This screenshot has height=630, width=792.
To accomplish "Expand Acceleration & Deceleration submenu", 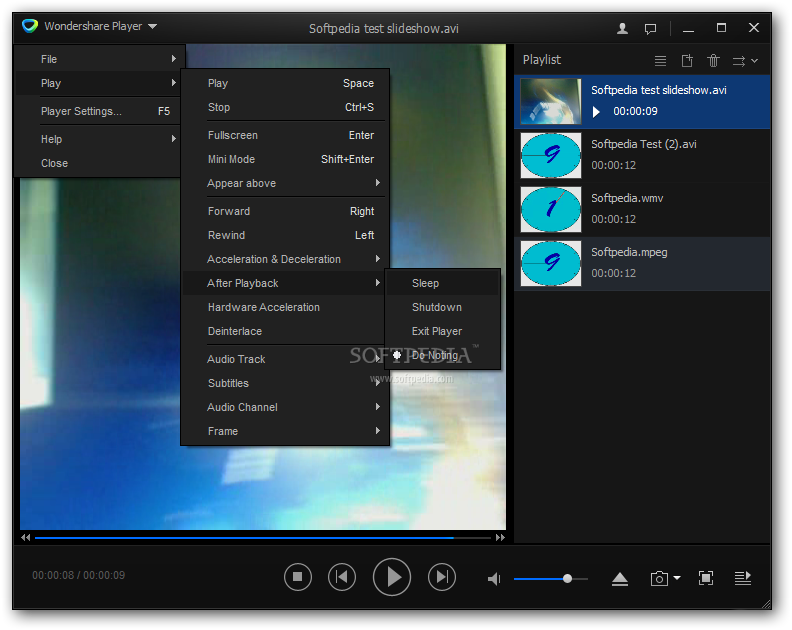I will [285, 259].
